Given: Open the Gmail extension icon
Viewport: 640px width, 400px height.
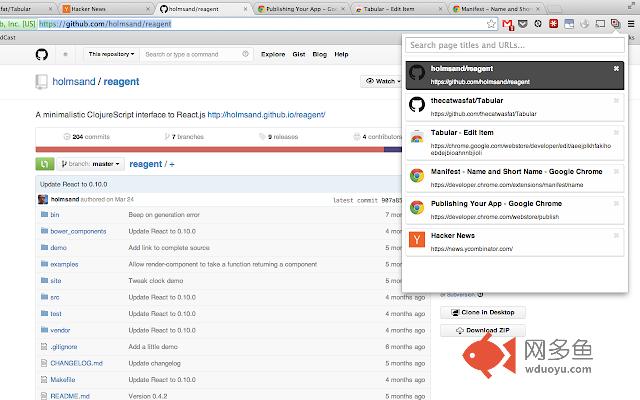Looking at the screenshot, I should coord(507,24).
